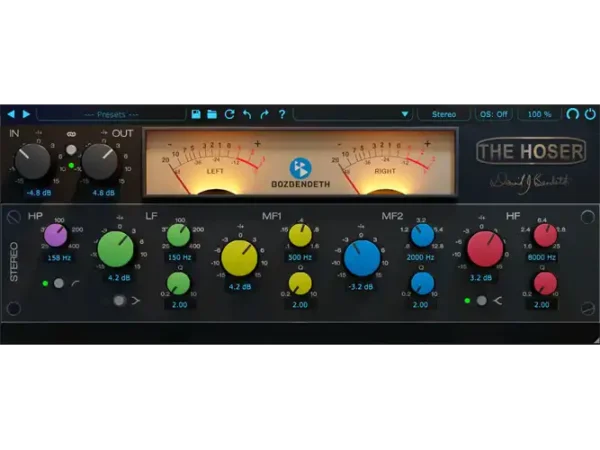The image size is (600, 450).
Task: Click the yellow MF1 frequency knob
Action: point(300,235)
